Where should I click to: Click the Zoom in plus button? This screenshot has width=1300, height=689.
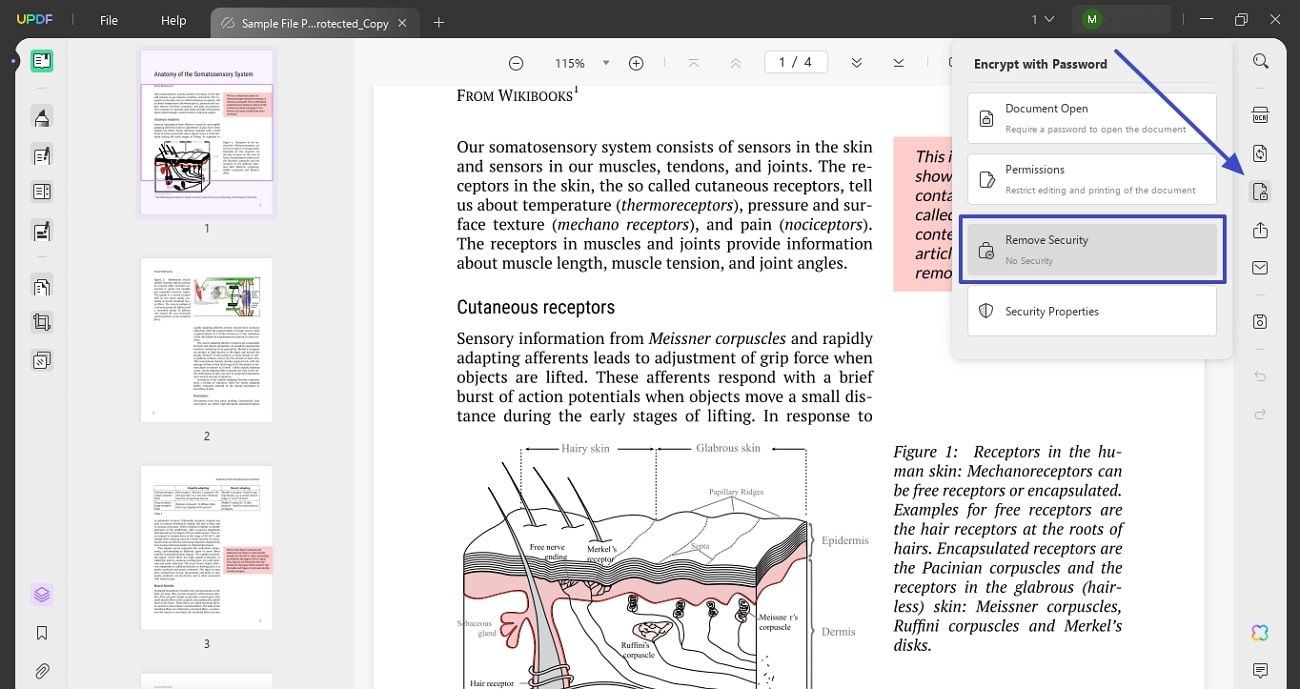(636, 63)
